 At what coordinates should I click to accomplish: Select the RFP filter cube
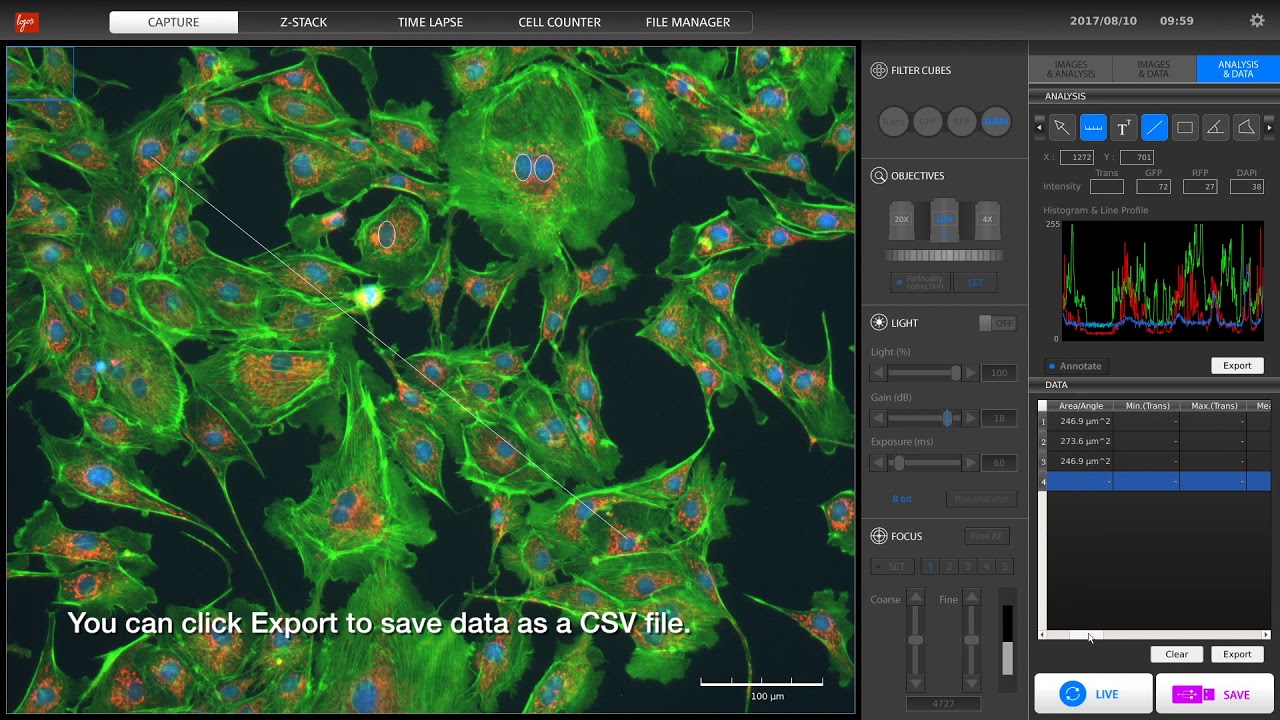point(962,122)
